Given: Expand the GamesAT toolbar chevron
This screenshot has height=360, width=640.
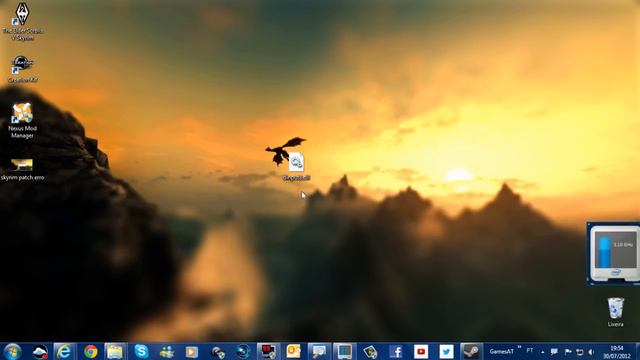Looking at the screenshot, I should pyautogui.click(x=520, y=348).
